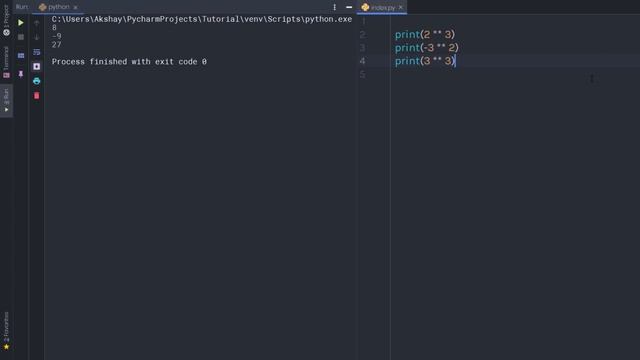Close the python run tab
The height and width of the screenshot is (360, 640).
[76, 7]
